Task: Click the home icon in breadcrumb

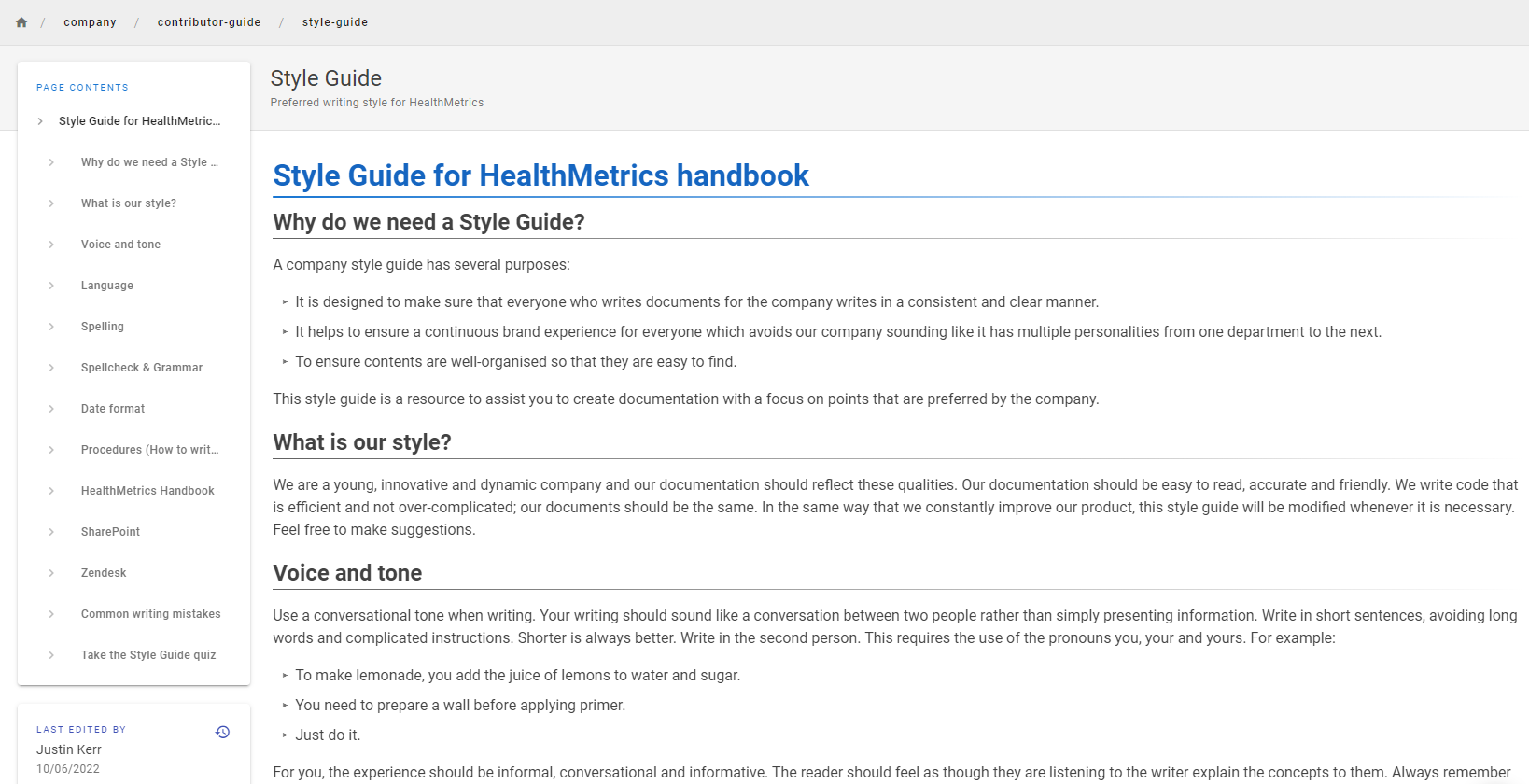Action: click(21, 22)
